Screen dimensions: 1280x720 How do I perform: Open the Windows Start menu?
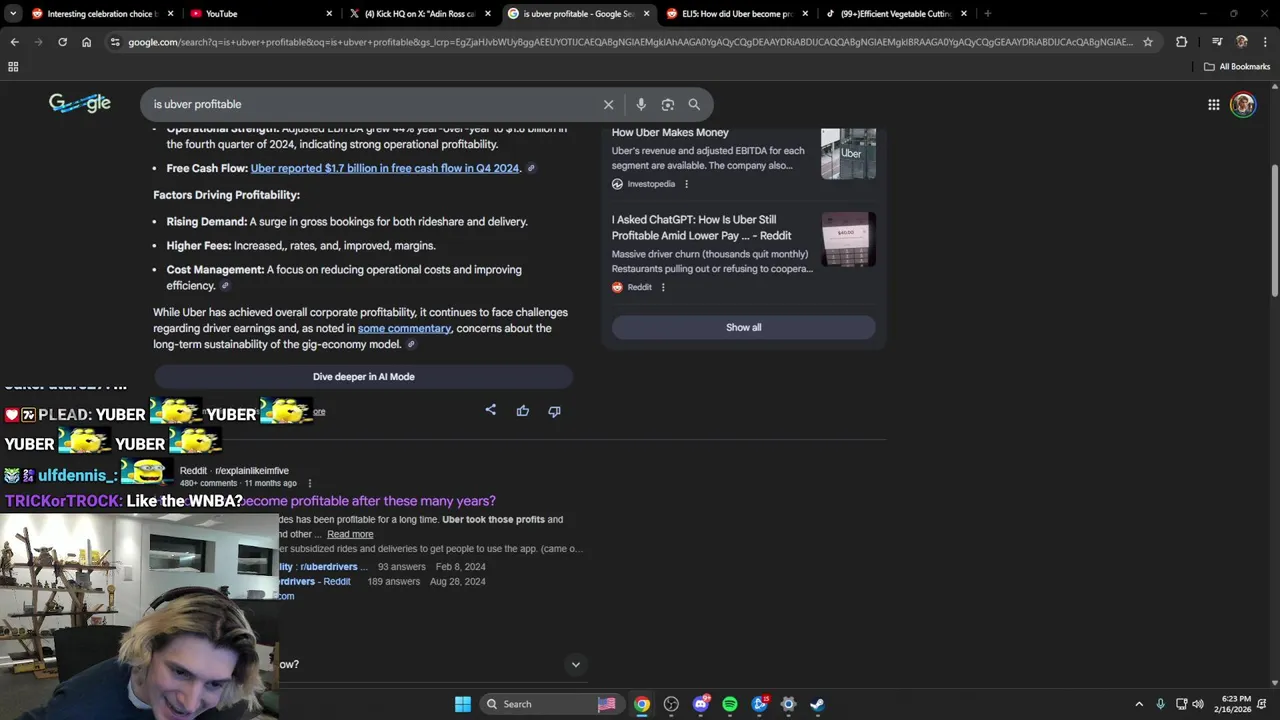tap(463, 704)
